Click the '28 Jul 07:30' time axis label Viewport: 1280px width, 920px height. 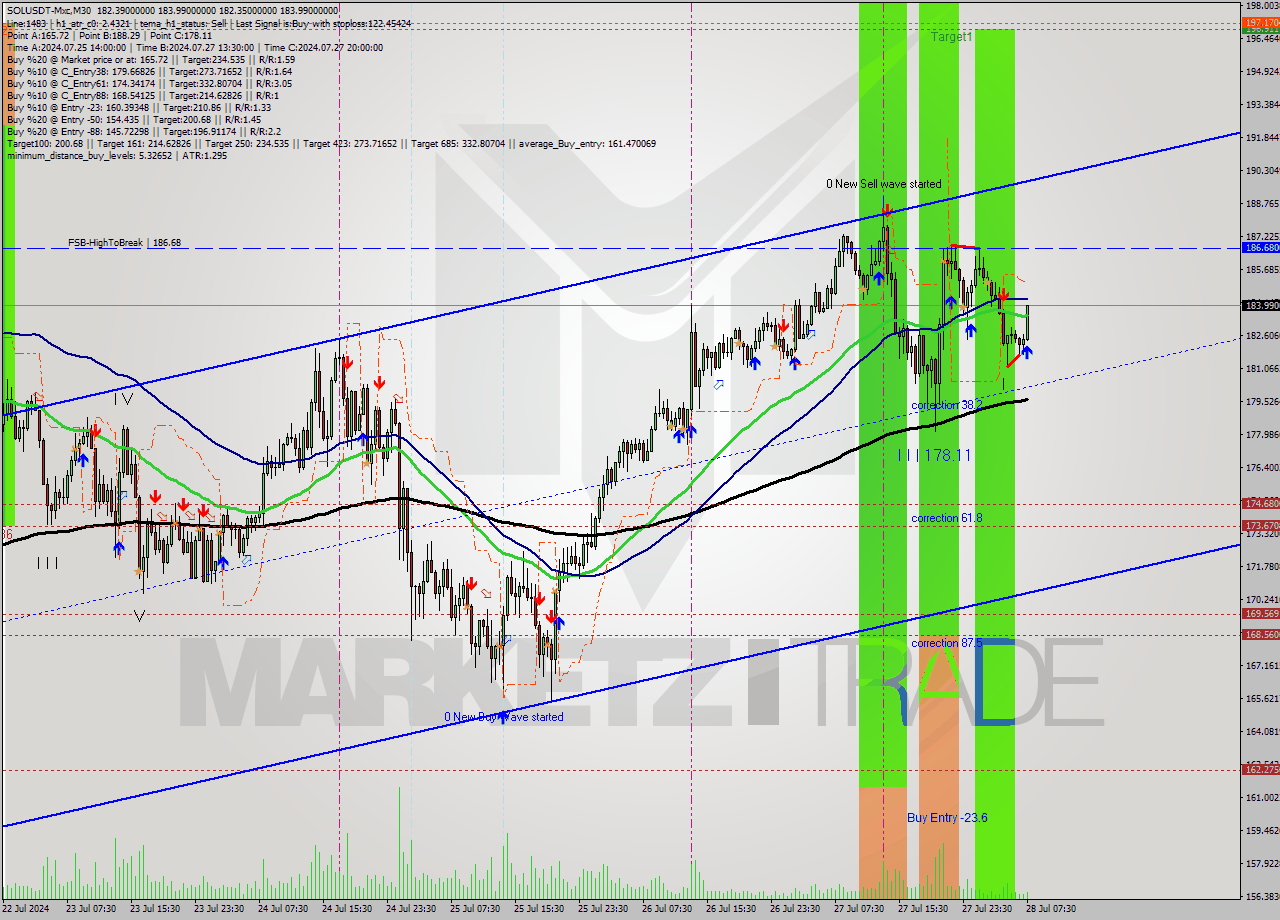(x=1051, y=909)
